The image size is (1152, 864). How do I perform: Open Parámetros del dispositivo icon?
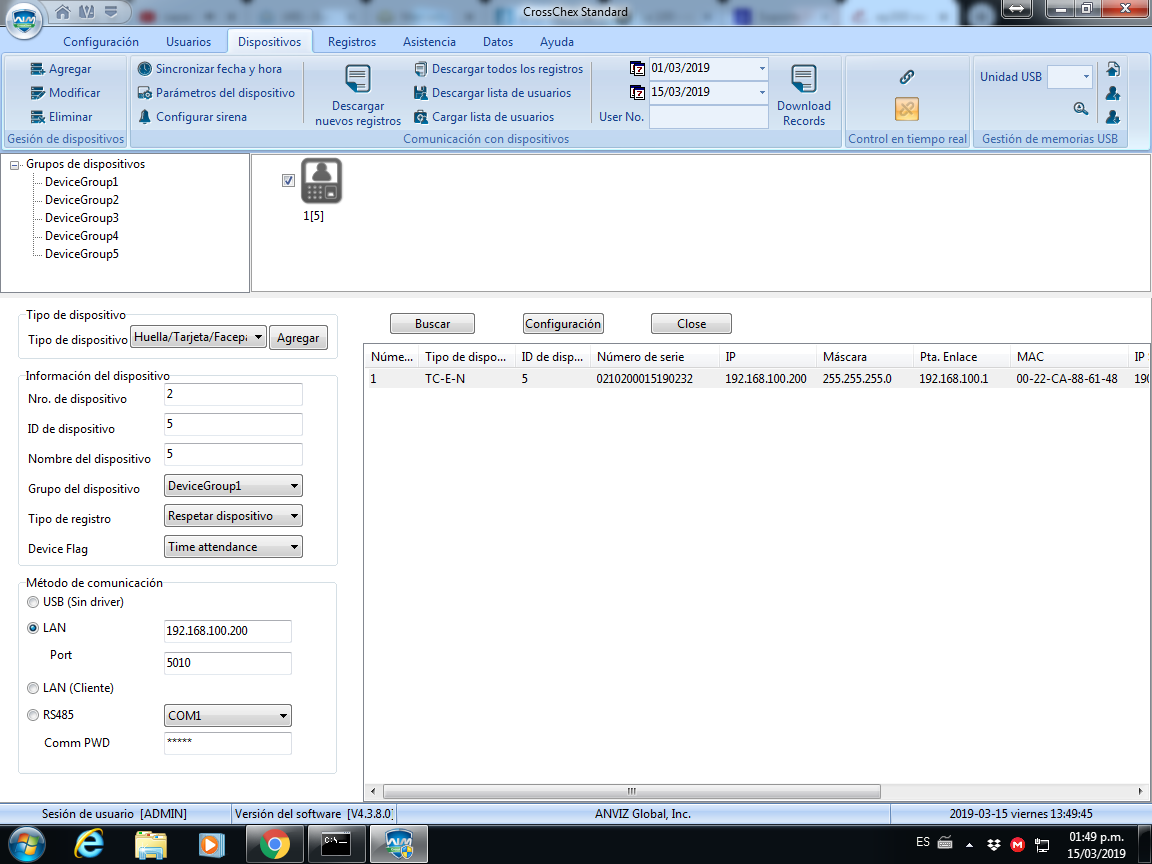click(x=145, y=93)
